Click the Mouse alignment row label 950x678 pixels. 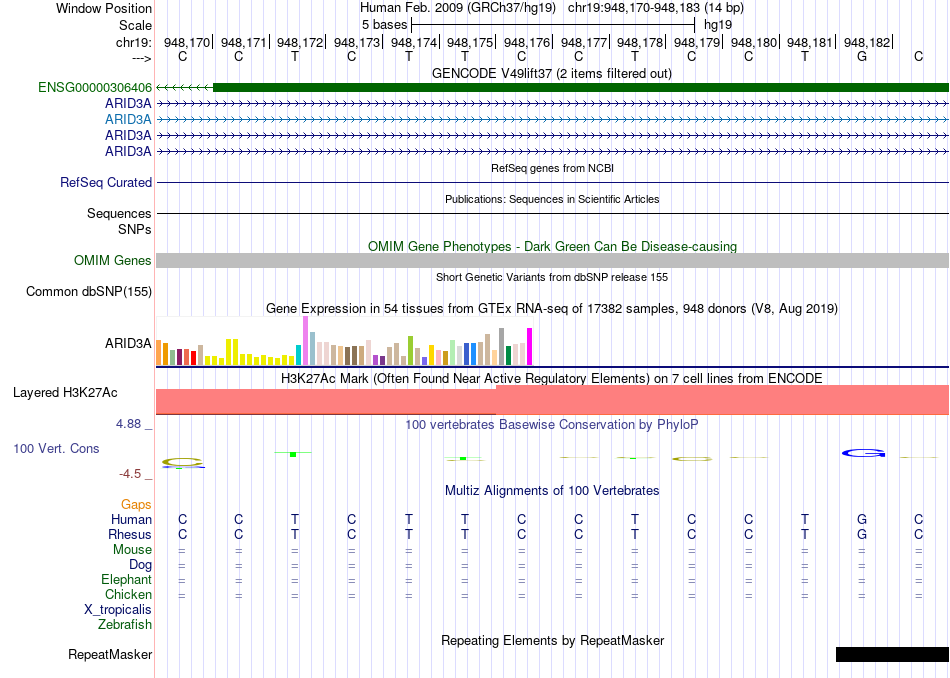point(133,550)
